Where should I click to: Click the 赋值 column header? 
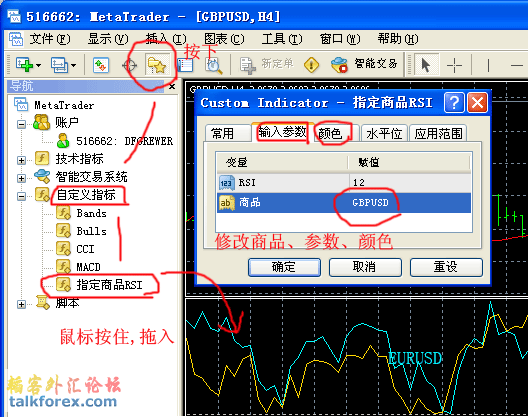click(409, 163)
